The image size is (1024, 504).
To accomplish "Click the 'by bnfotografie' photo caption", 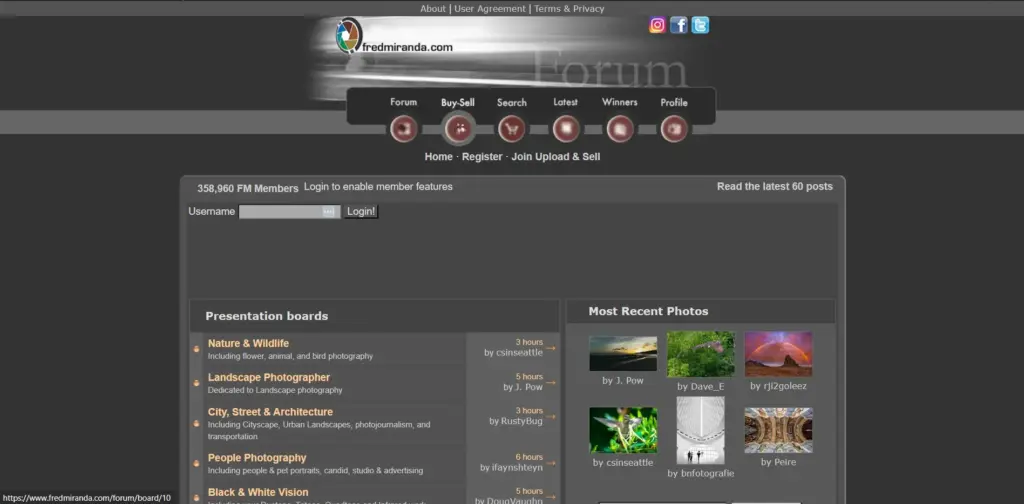I will tap(701, 473).
